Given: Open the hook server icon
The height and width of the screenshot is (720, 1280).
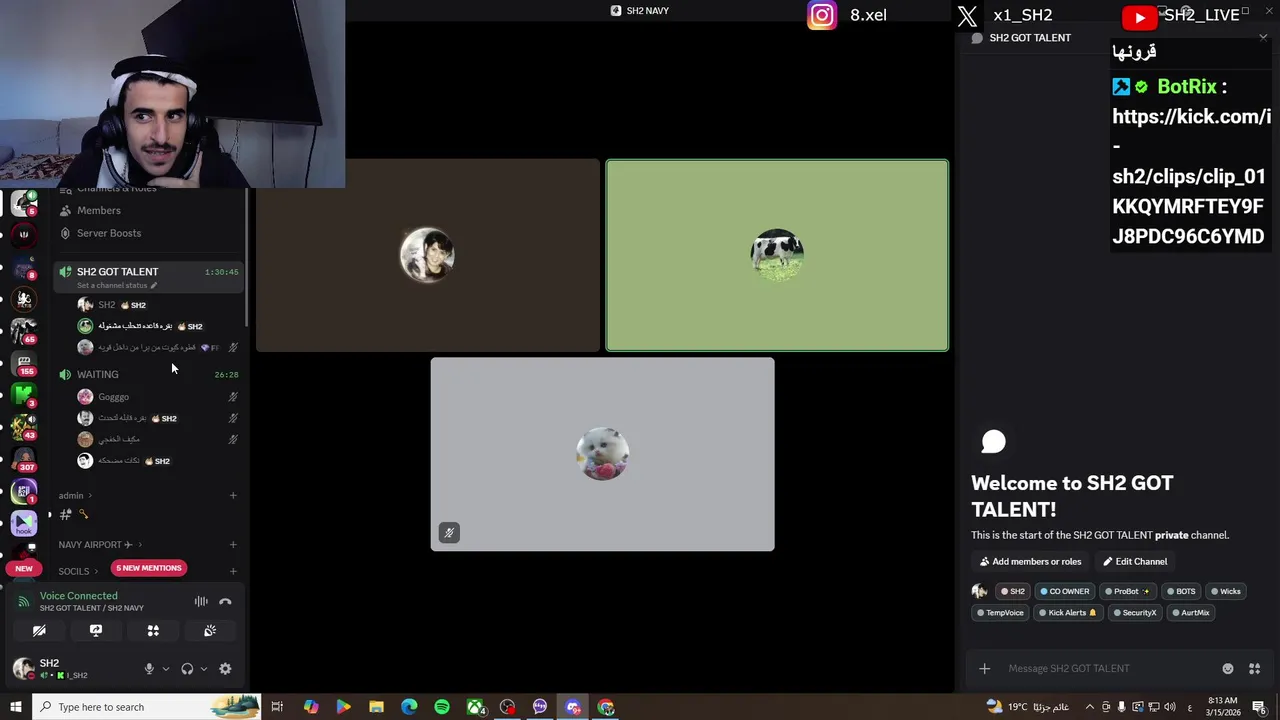Looking at the screenshot, I should tap(24, 524).
